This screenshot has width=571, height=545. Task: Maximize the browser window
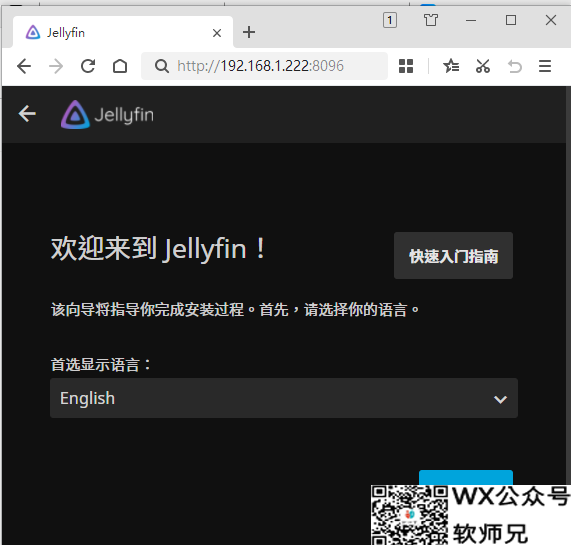(x=511, y=20)
